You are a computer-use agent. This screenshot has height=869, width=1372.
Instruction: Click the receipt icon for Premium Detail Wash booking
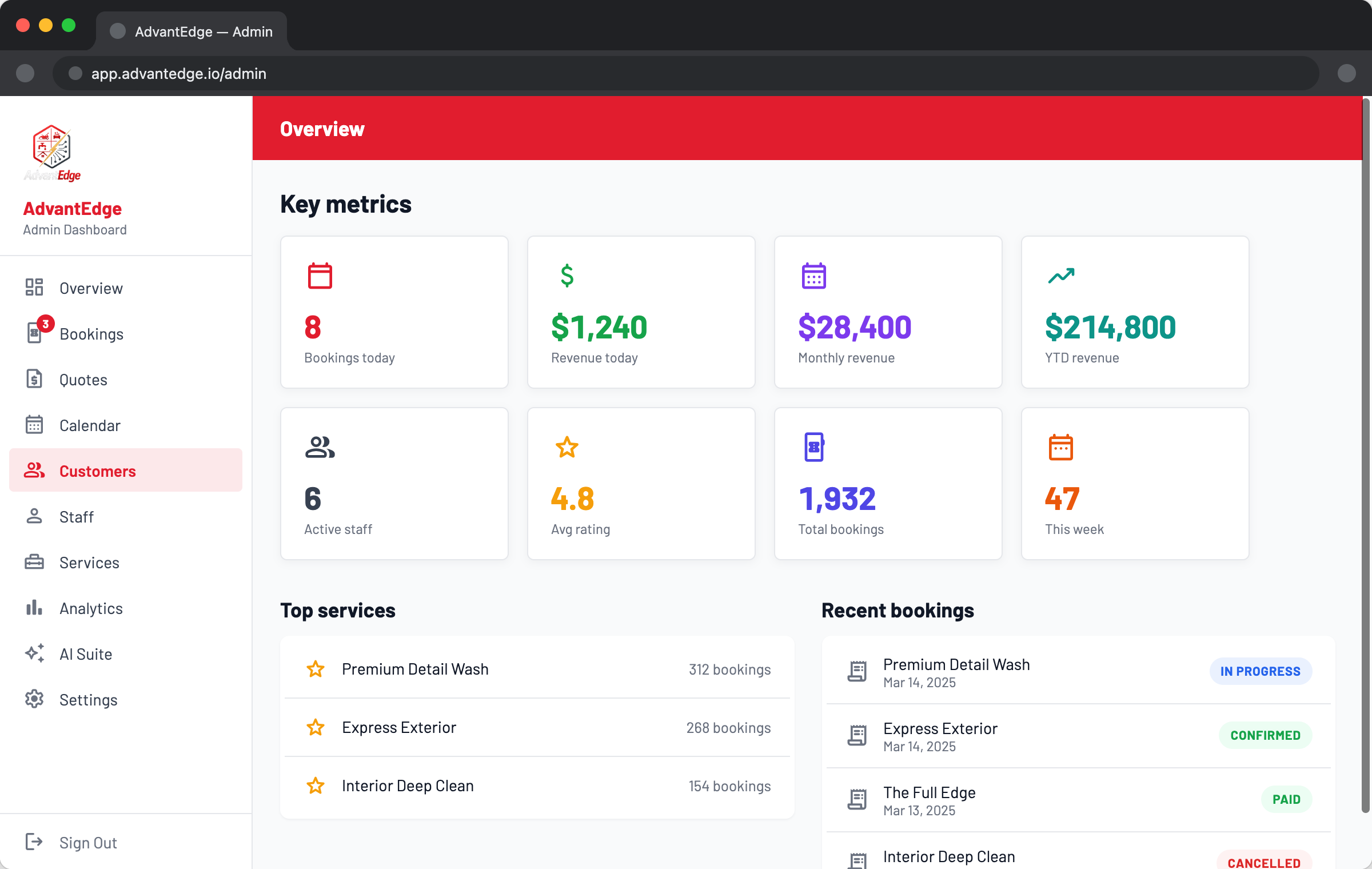[857, 671]
